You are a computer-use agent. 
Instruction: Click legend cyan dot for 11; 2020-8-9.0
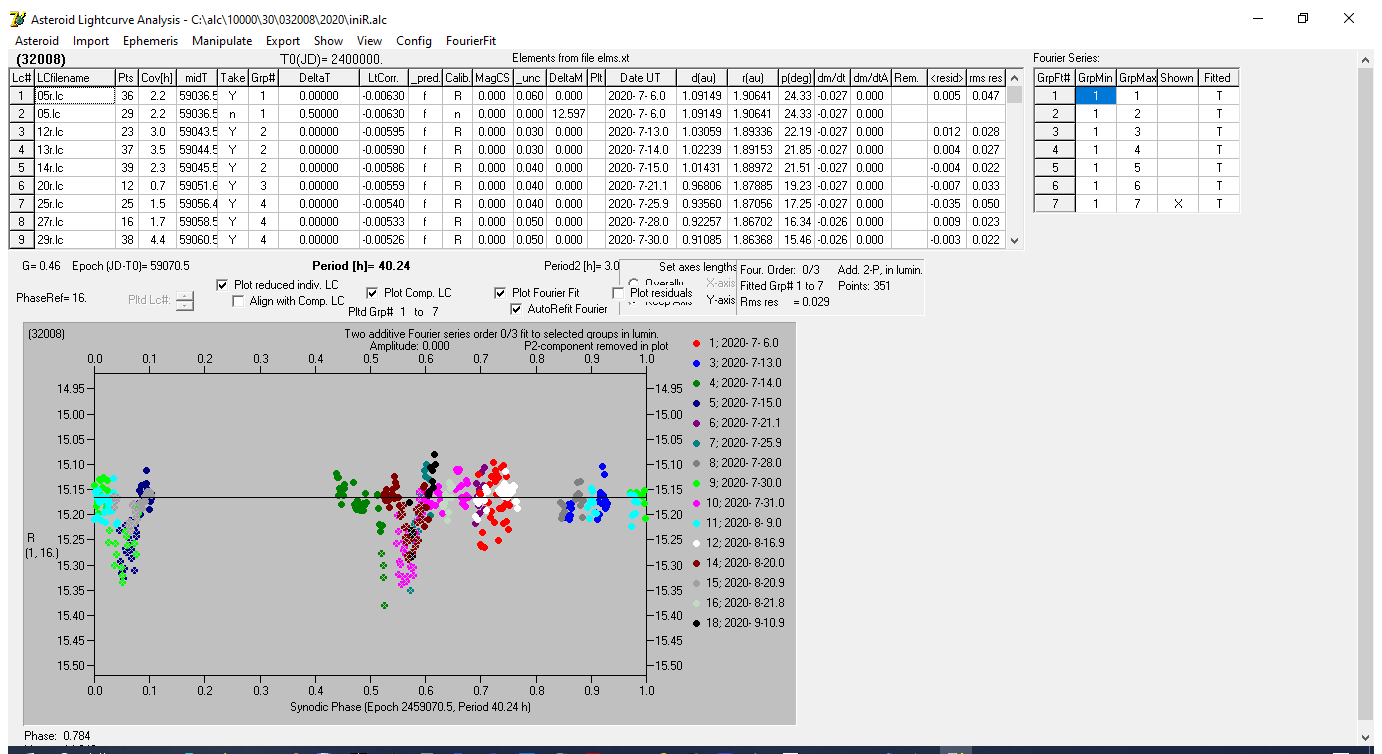pyautogui.click(x=697, y=523)
